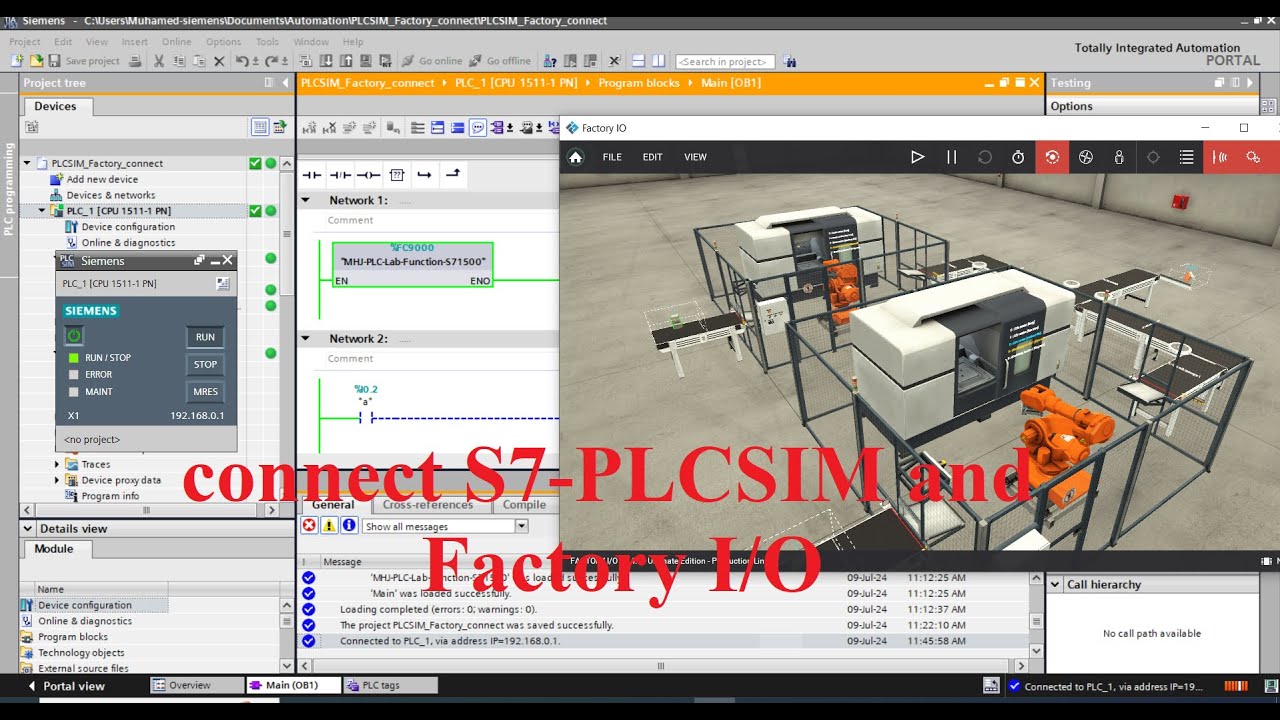This screenshot has width=1280, height=720.
Task: Click the STOP button in PLCSIM
Action: tap(205, 364)
